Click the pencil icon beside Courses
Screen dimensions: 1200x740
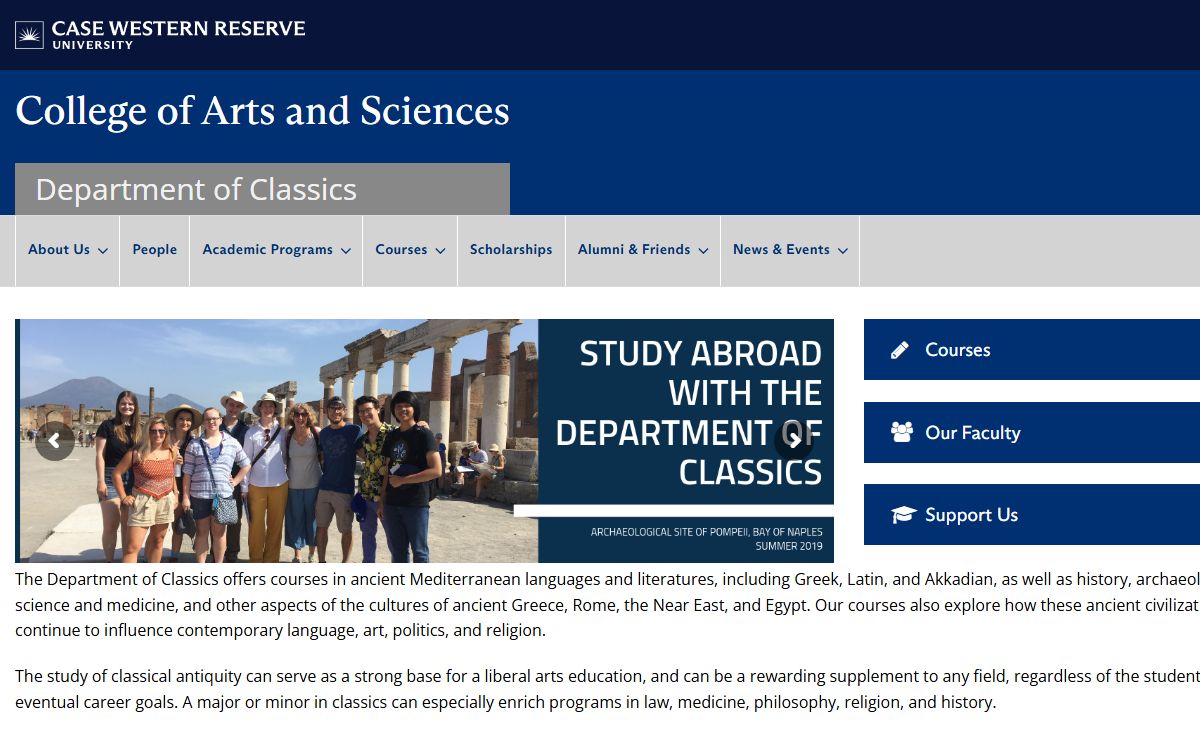(x=900, y=350)
